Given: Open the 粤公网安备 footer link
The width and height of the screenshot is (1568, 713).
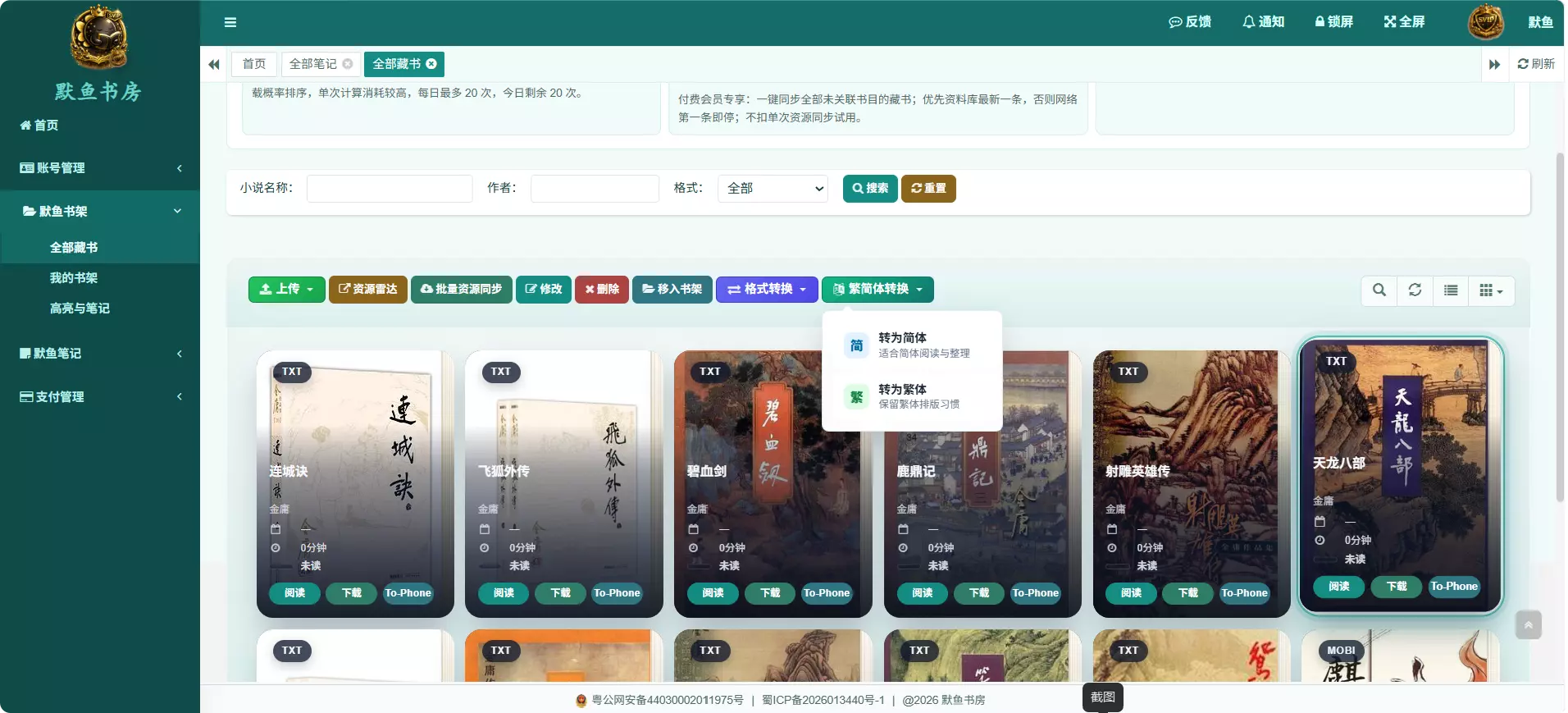Looking at the screenshot, I should point(660,701).
